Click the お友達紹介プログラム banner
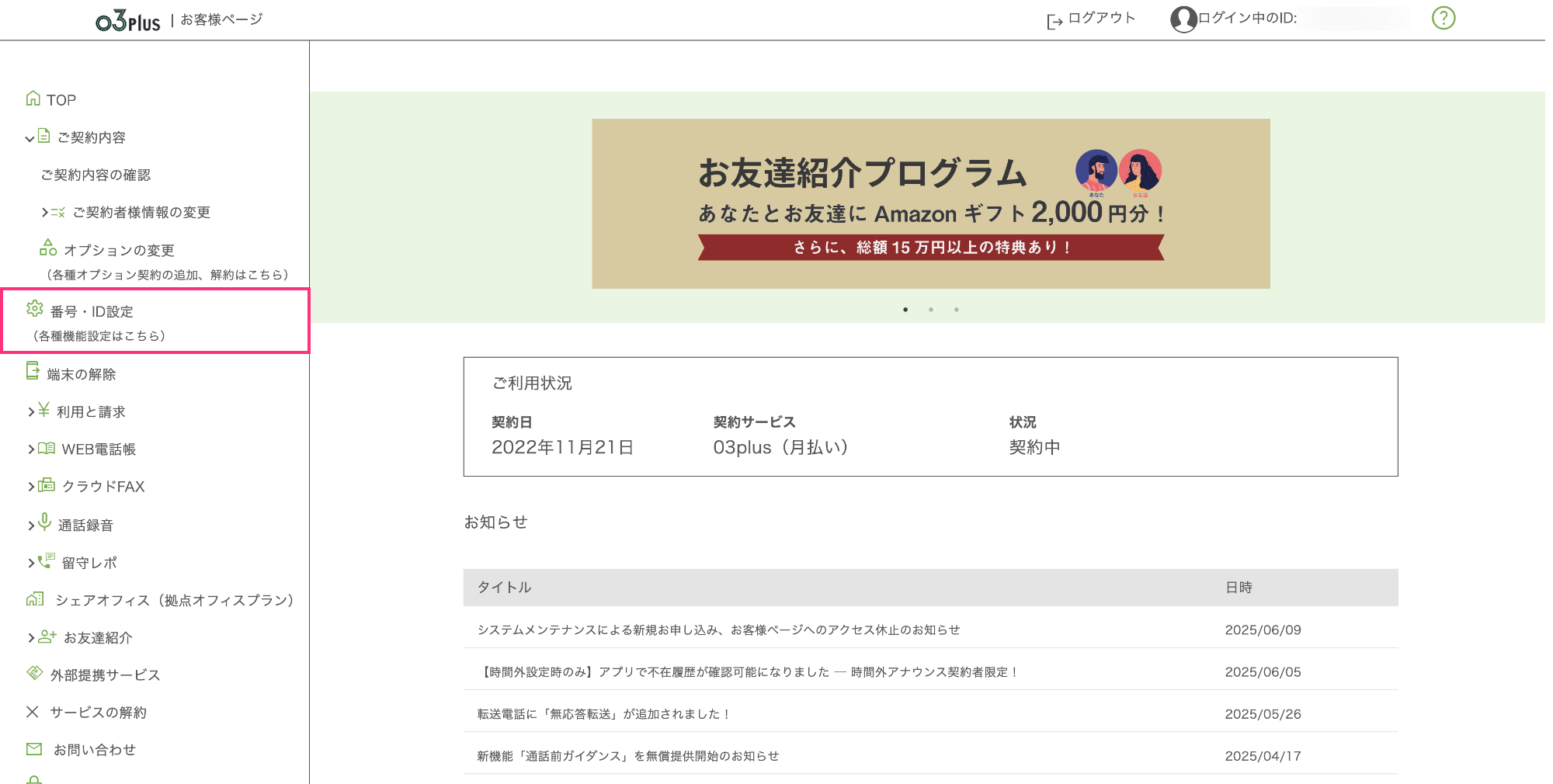1553x784 pixels. 930,203
